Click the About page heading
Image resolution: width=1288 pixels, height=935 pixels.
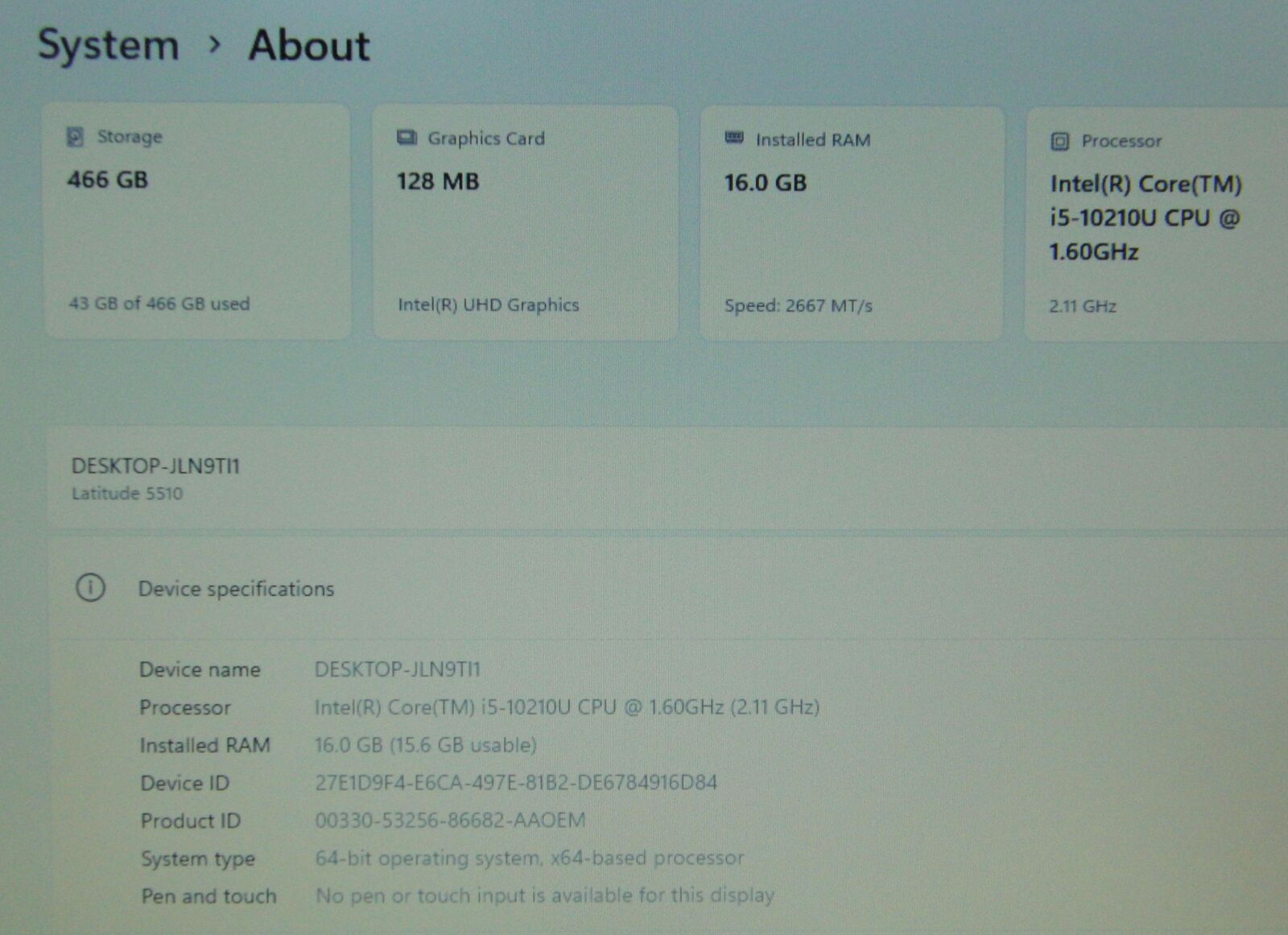tap(309, 46)
